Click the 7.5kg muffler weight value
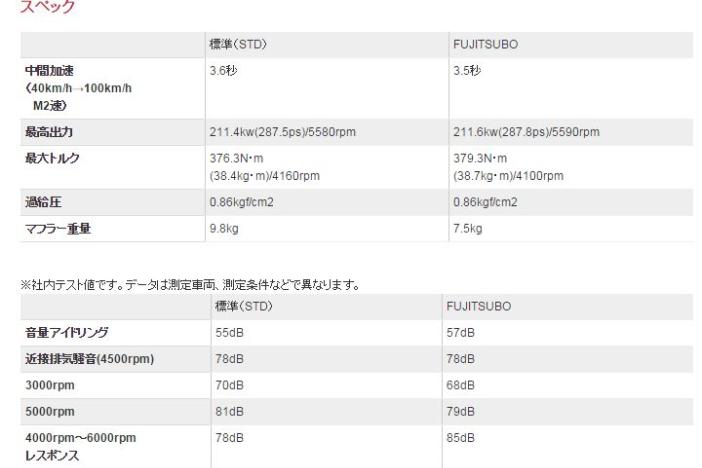The height and width of the screenshot is (468, 702). tap(469, 228)
